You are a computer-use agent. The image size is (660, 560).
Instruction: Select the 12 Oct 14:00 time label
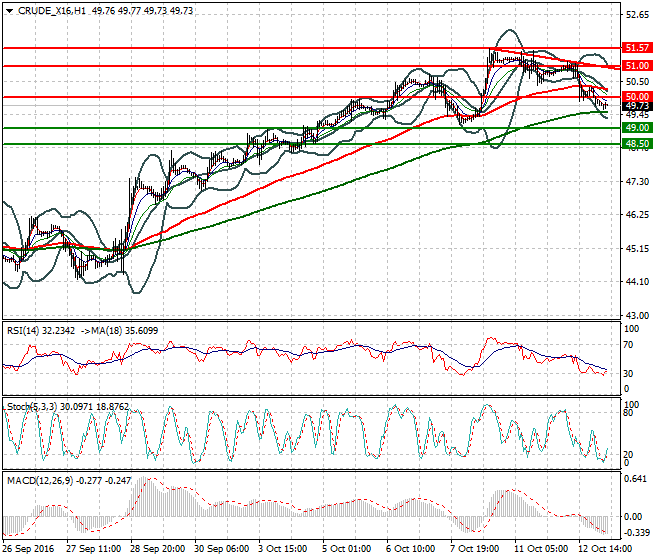coord(606,549)
